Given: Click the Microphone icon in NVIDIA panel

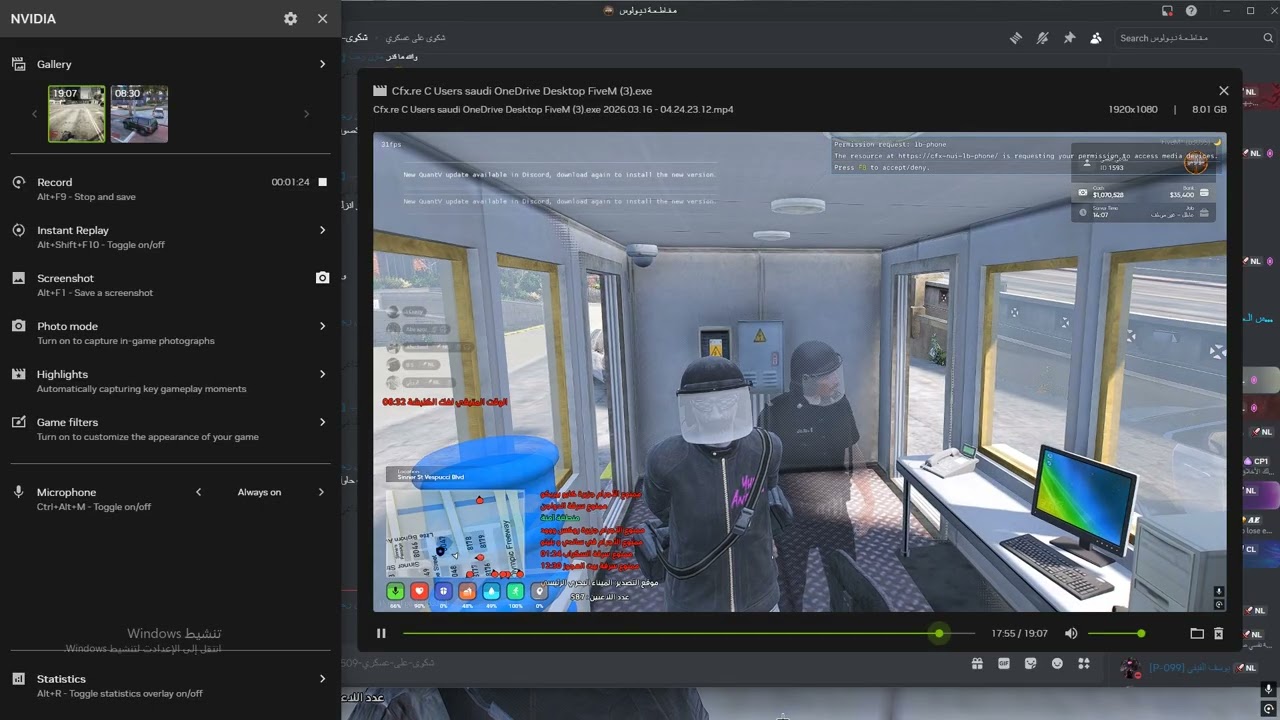Looking at the screenshot, I should (x=18, y=492).
